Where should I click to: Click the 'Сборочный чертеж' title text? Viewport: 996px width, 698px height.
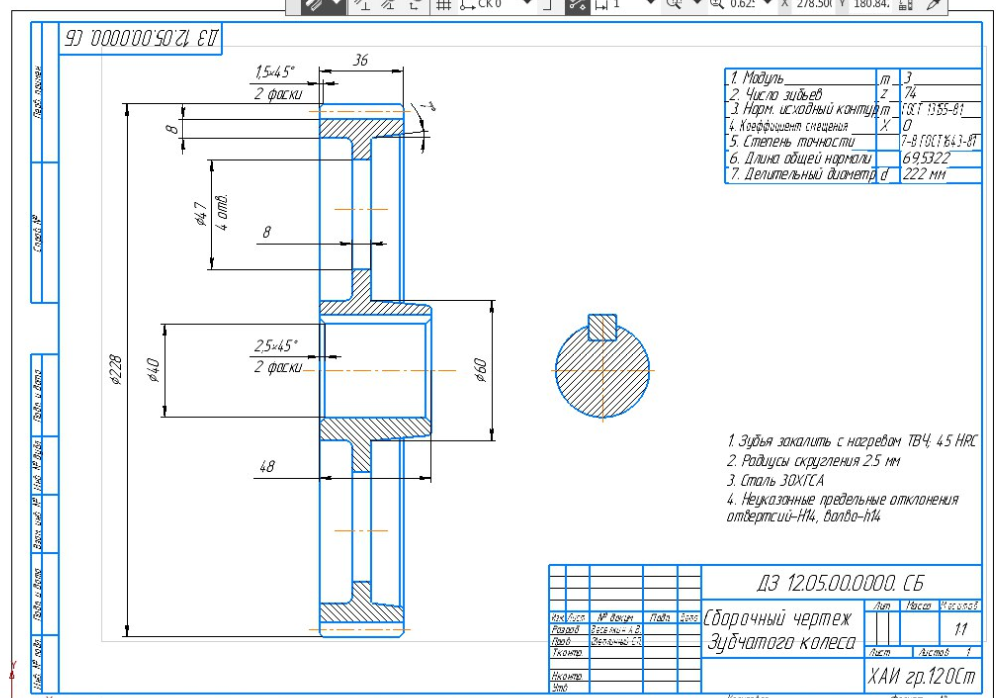[777, 618]
